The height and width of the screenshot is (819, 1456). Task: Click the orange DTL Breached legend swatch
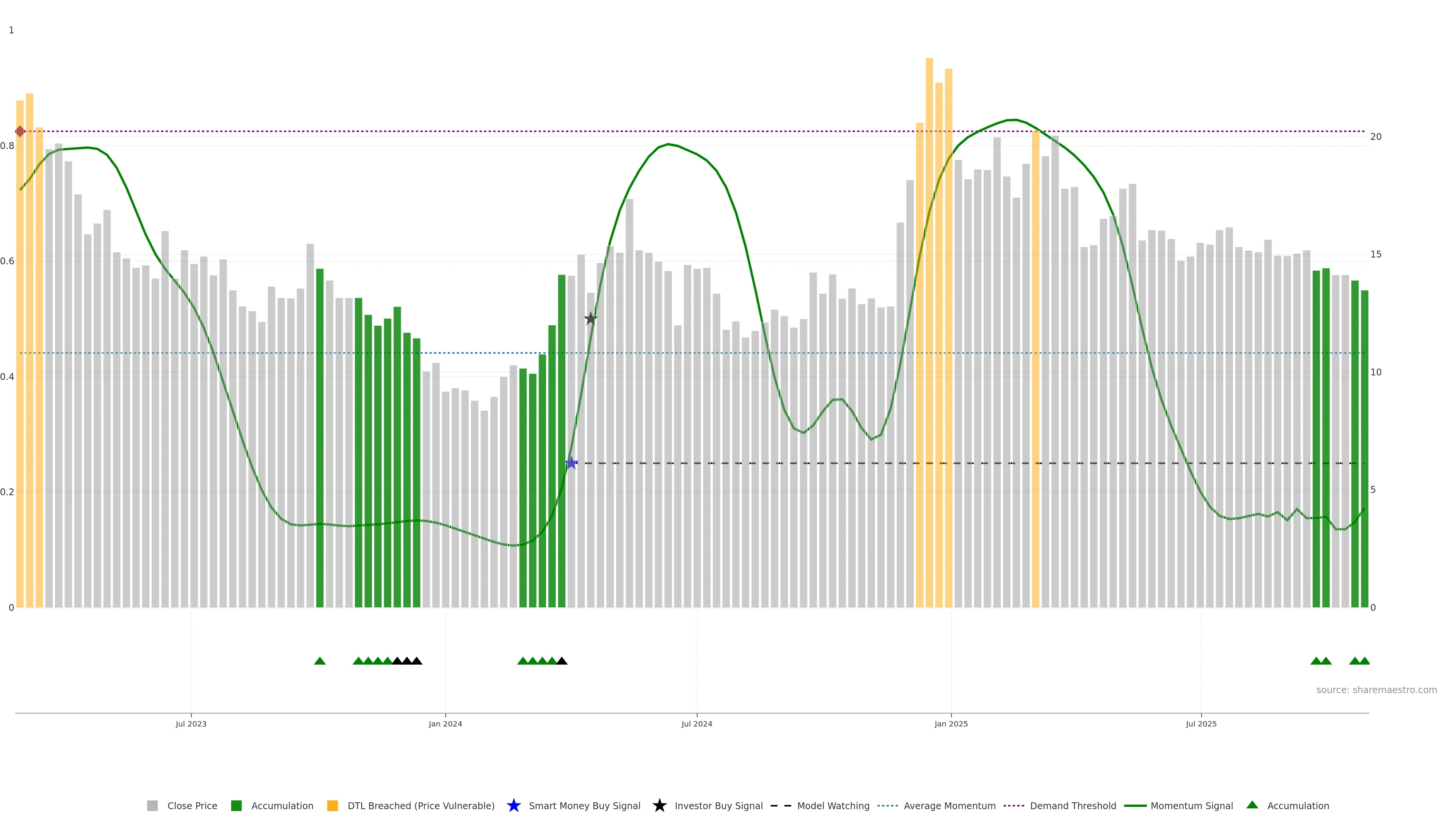tap(333, 805)
